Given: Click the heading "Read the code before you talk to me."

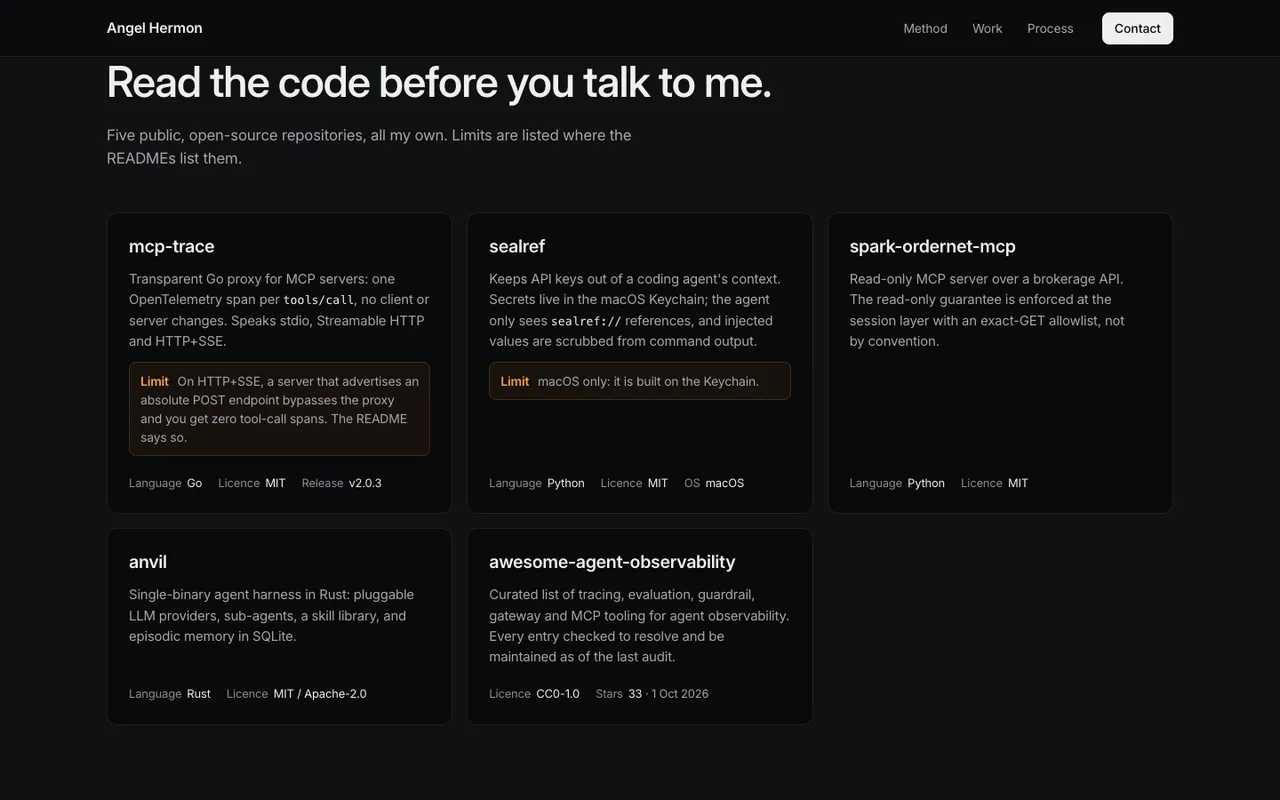Looking at the screenshot, I should (x=439, y=82).
